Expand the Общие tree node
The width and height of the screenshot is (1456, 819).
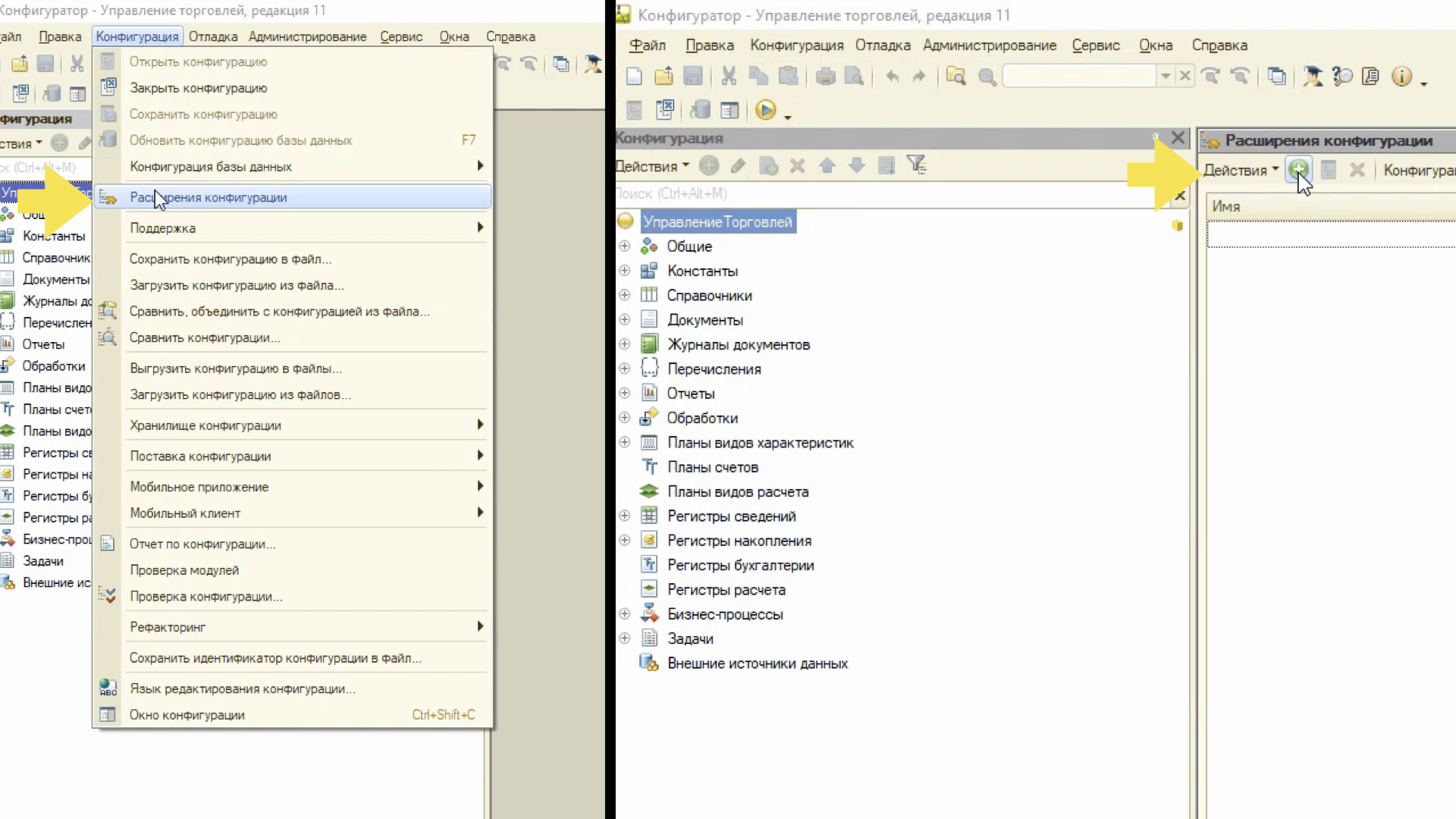[x=624, y=246]
